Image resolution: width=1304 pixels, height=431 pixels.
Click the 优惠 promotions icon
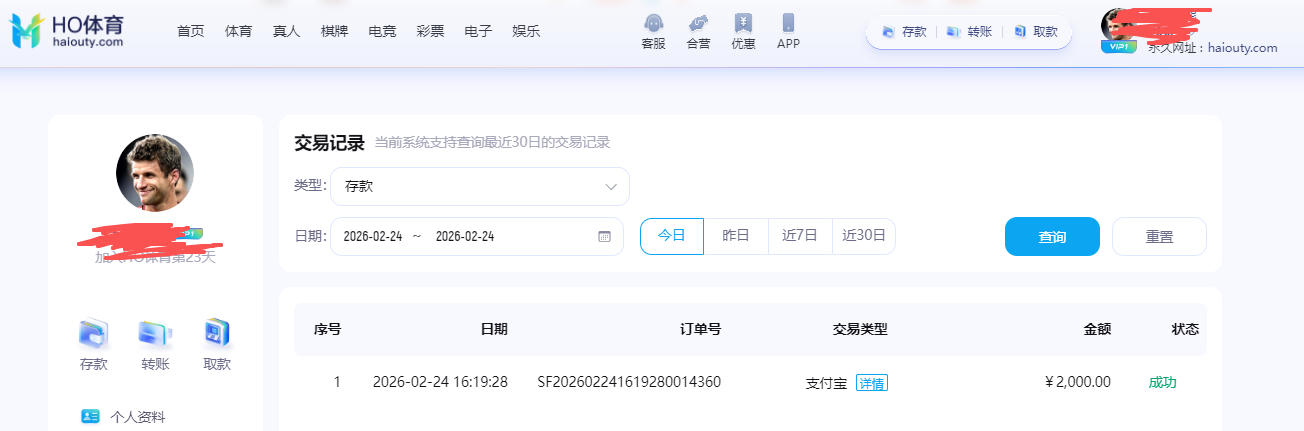click(743, 23)
